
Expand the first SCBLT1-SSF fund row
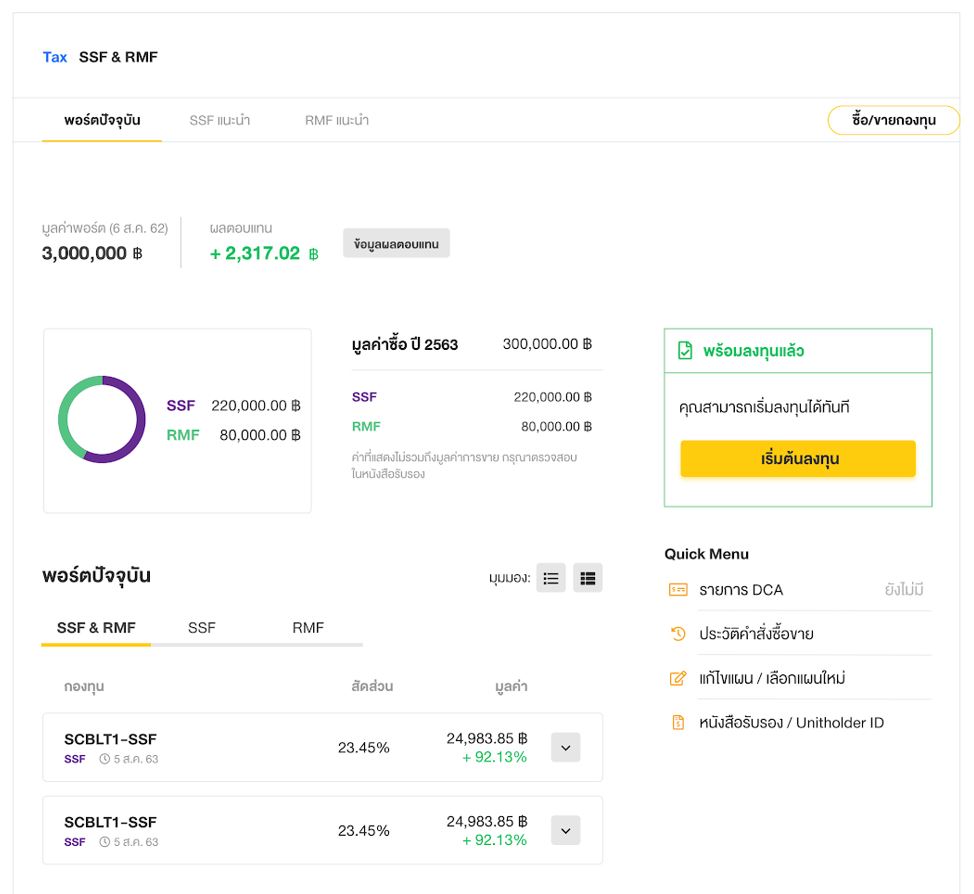566,747
